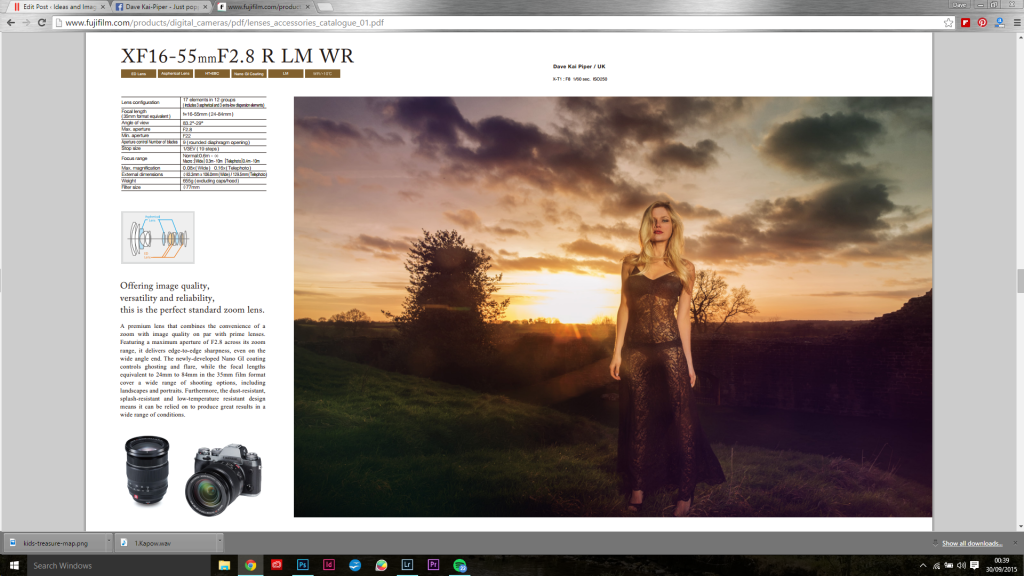Open Premiere Pro from the taskbar
This screenshot has height=576, width=1024.
(433, 565)
